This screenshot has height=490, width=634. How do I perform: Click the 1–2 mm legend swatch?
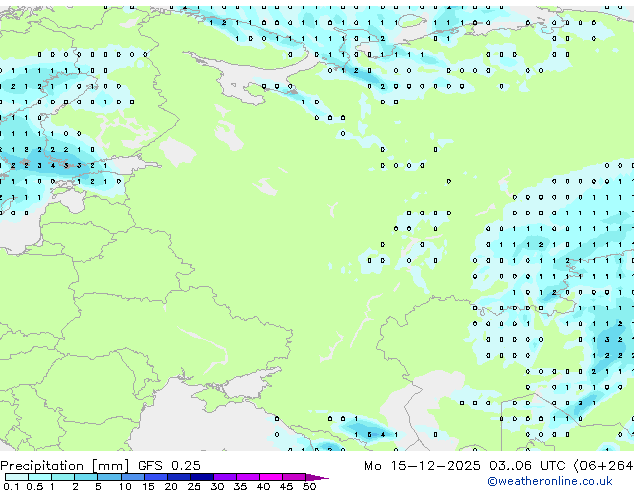pyautogui.click(x=63, y=477)
